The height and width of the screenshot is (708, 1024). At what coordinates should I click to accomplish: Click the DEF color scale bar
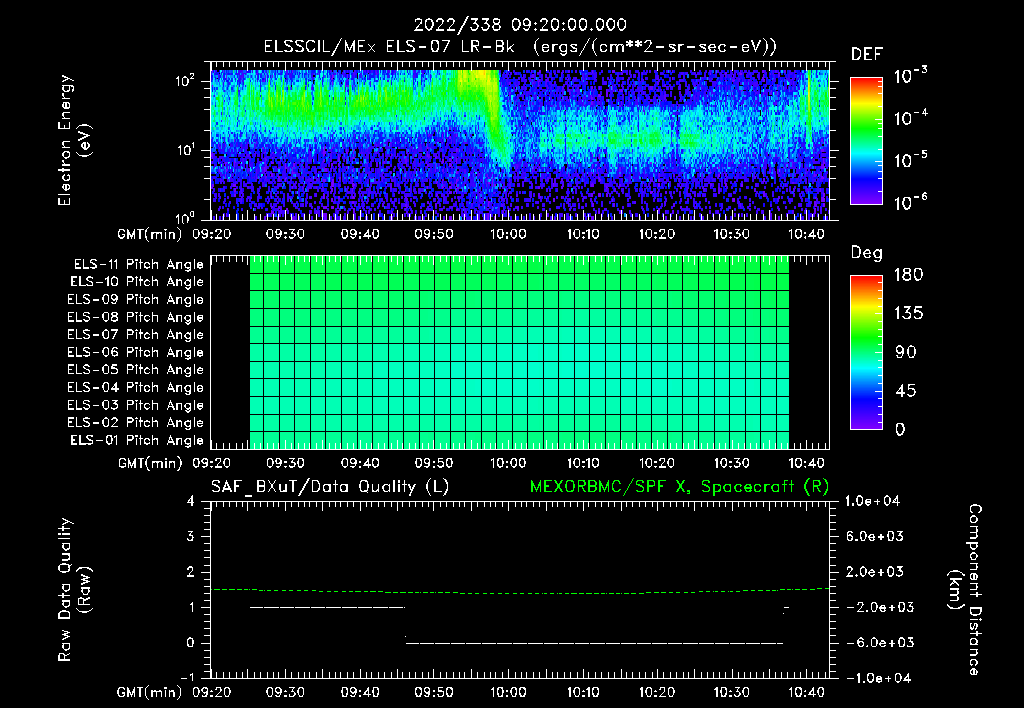866,140
